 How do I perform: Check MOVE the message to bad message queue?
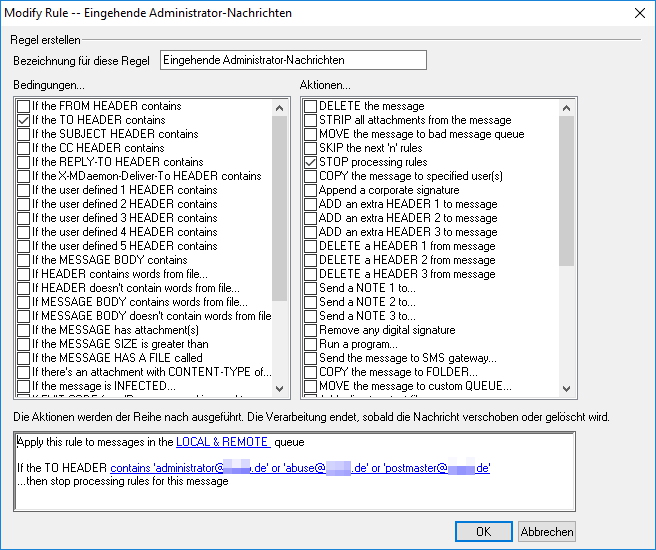coord(311,134)
